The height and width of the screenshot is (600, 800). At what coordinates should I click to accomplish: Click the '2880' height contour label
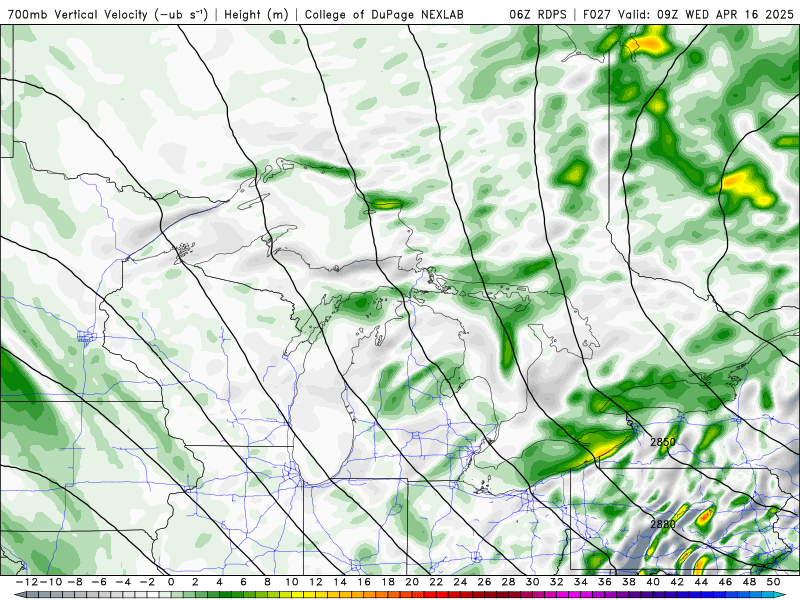[x=663, y=524]
